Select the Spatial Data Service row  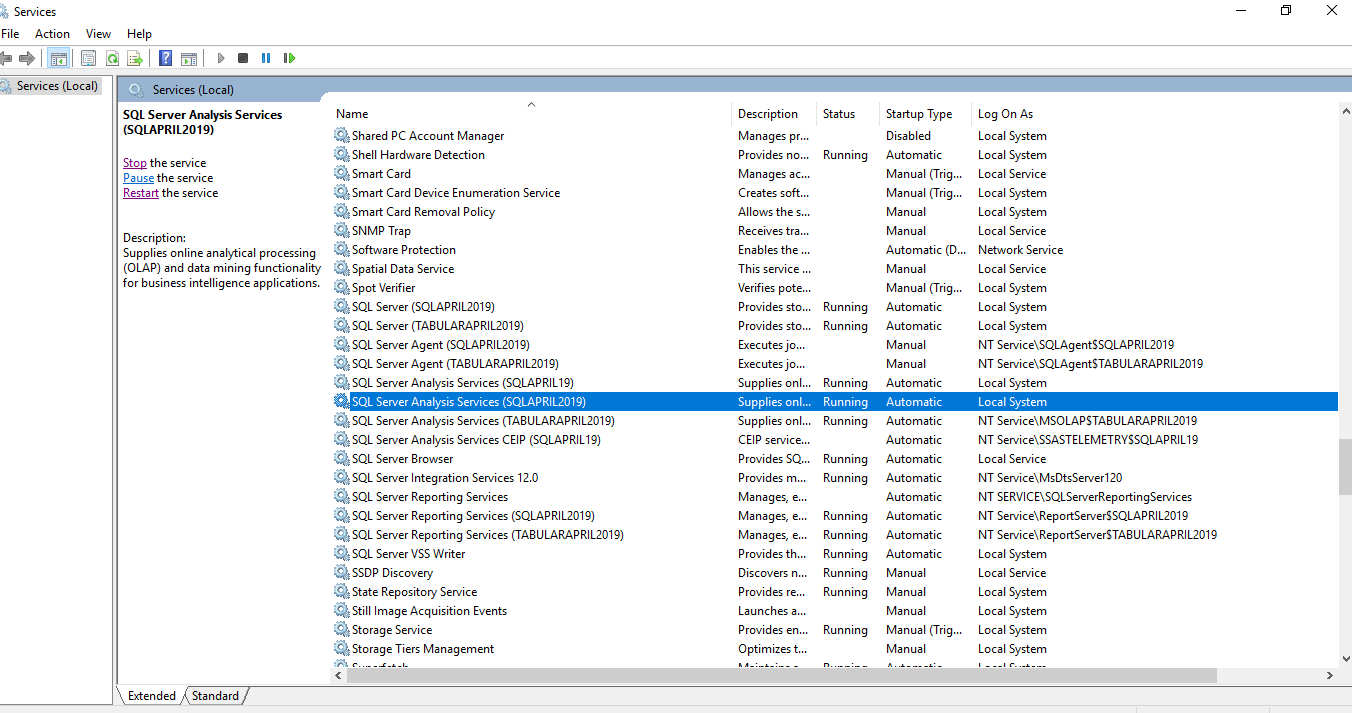click(x=835, y=269)
